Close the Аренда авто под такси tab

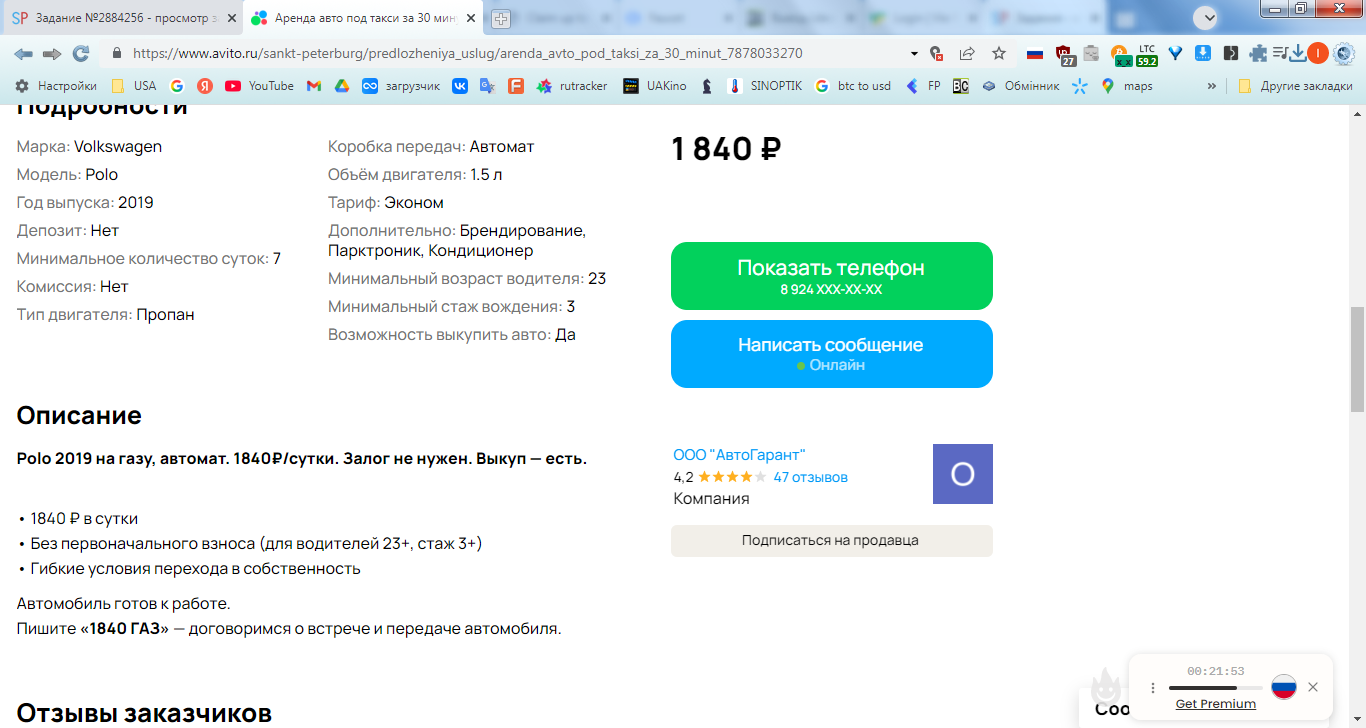[471, 18]
